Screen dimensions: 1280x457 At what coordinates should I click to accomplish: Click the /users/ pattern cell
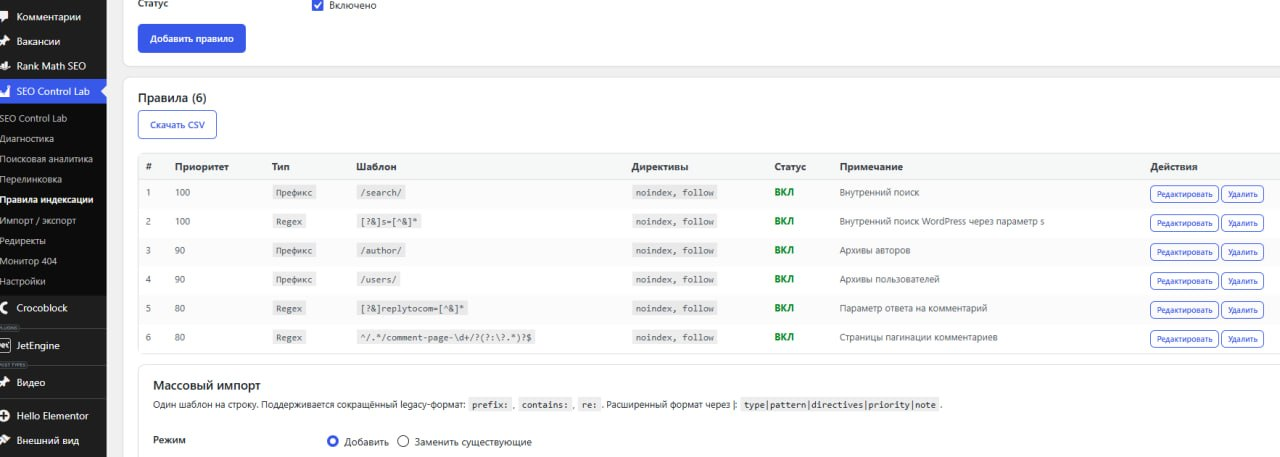(x=378, y=279)
